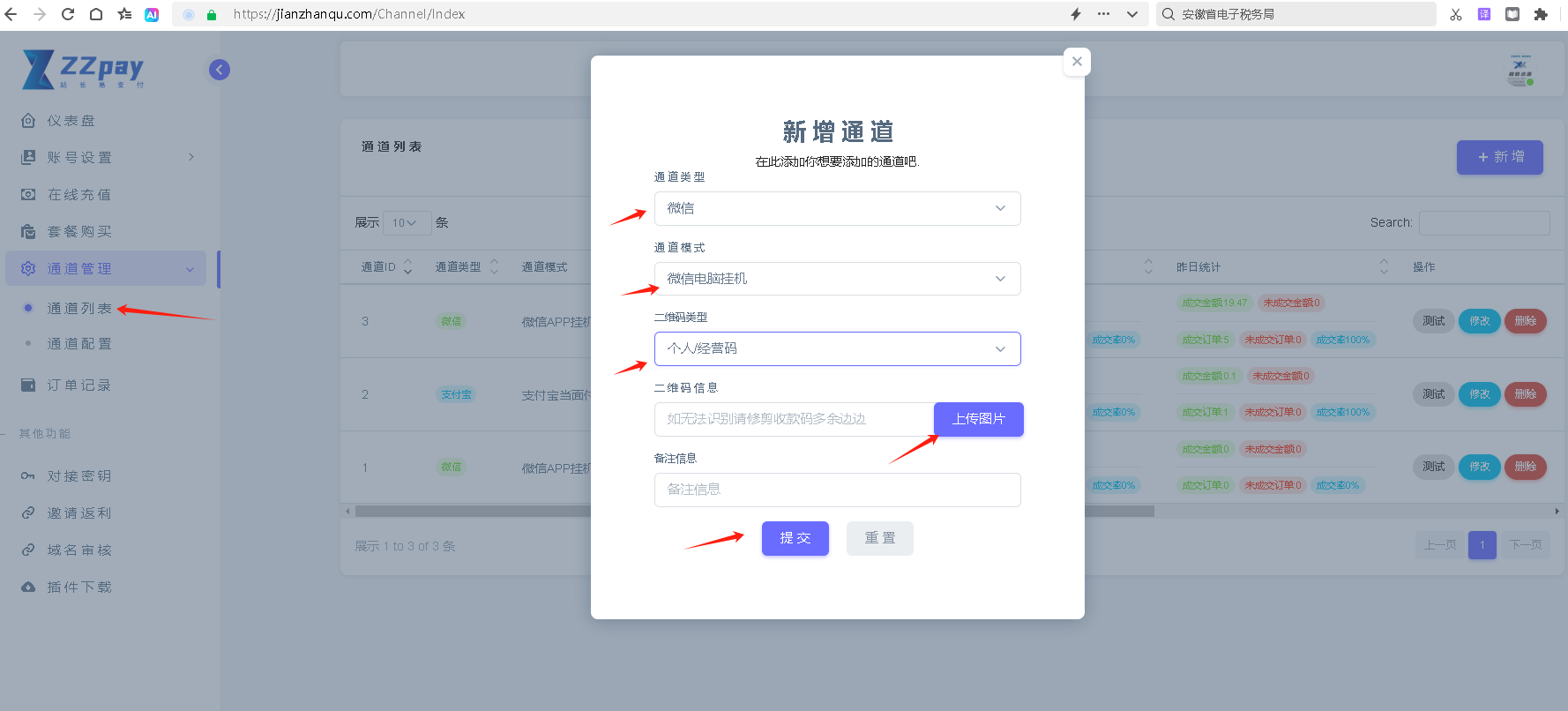Select 通道列表 submenu item
The image size is (1568, 711).
[x=79, y=309]
